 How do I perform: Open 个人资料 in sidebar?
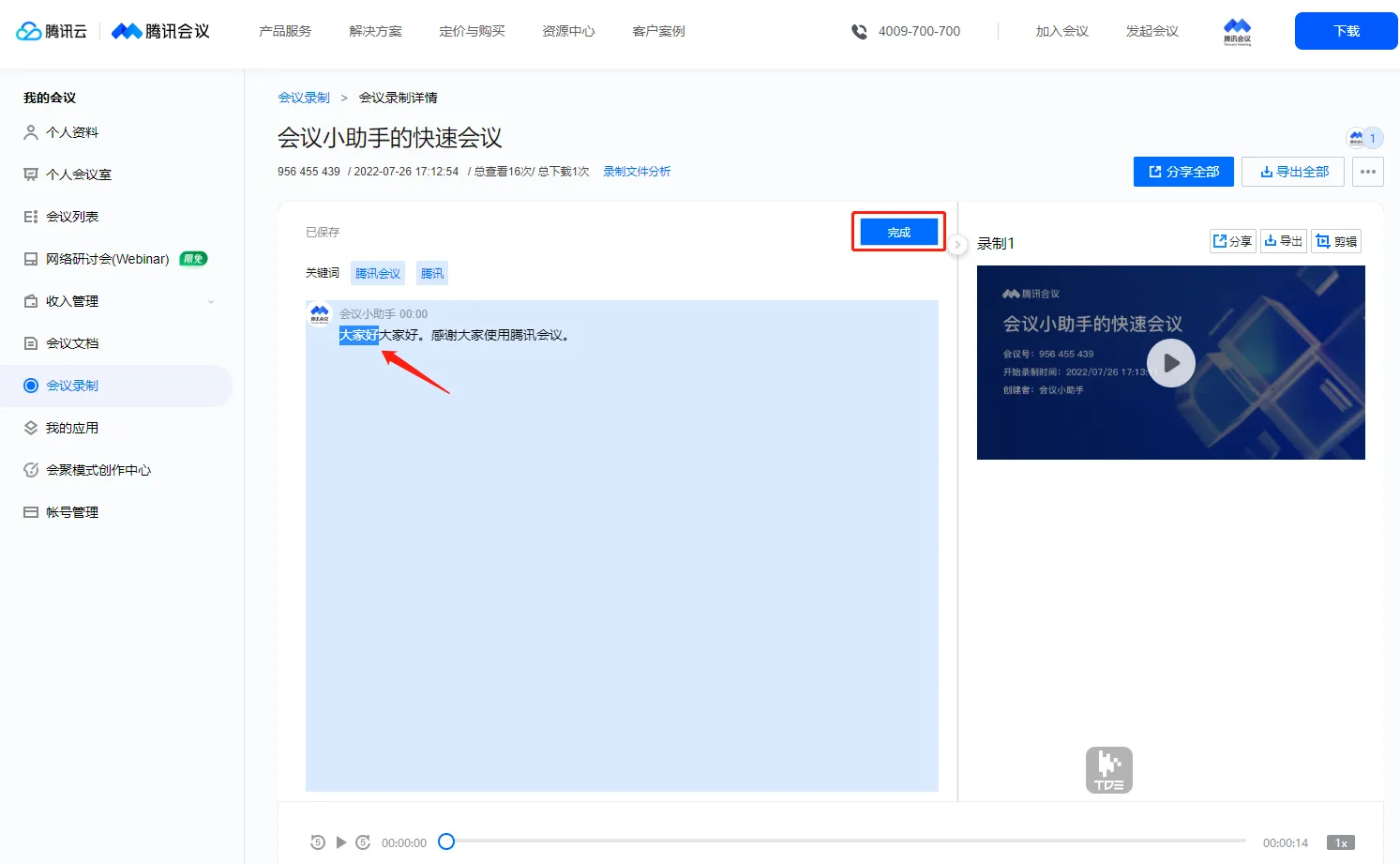pos(72,132)
